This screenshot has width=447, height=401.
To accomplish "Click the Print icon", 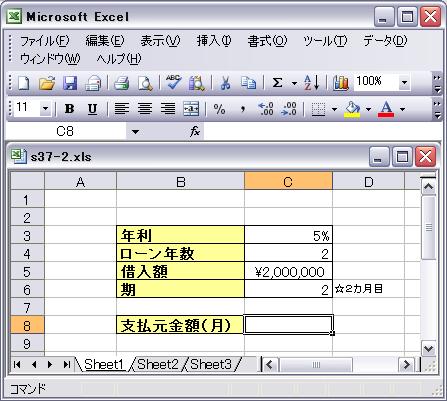I will [x=122, y=83].
